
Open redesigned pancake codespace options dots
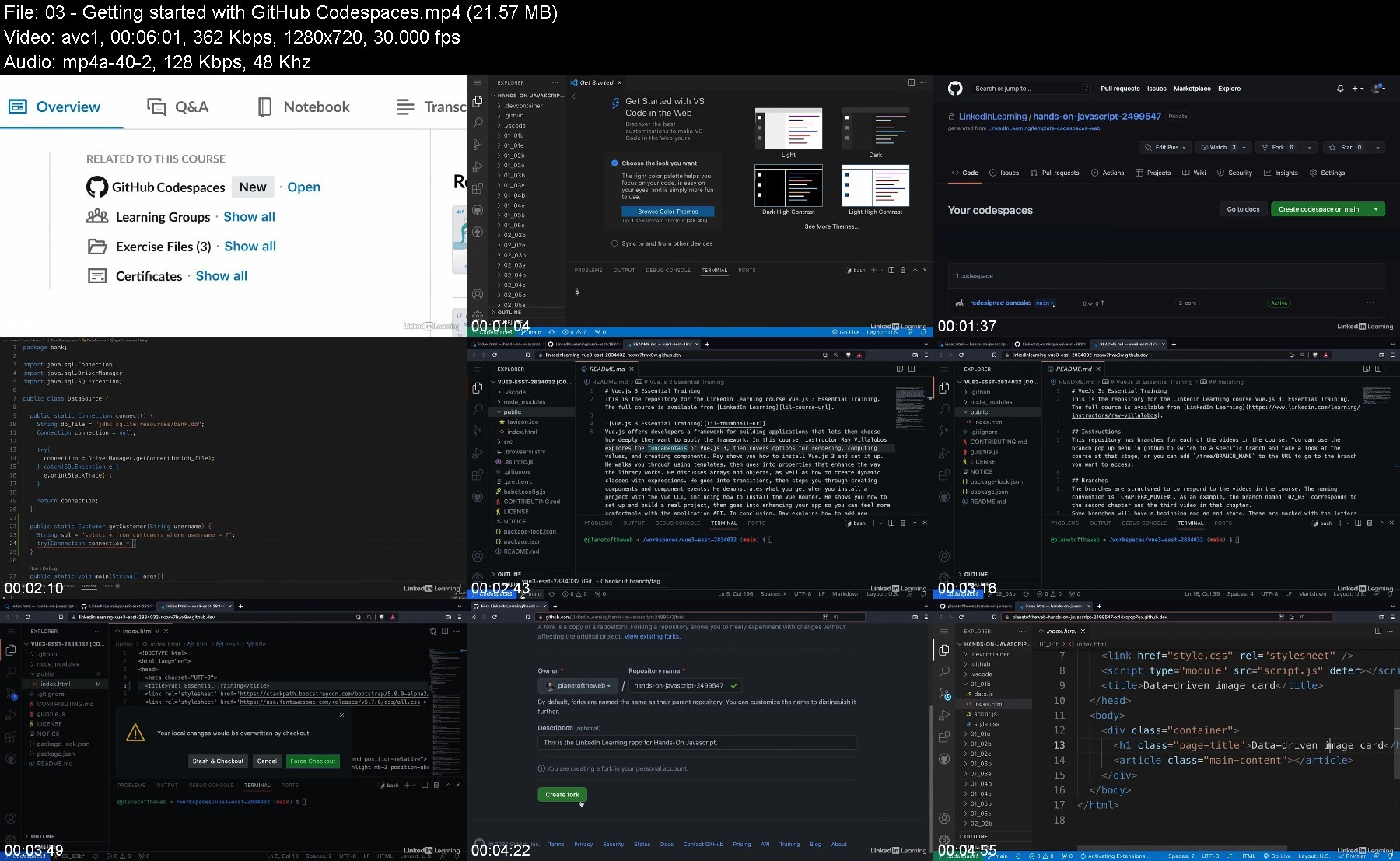[x=1370, y=303]
